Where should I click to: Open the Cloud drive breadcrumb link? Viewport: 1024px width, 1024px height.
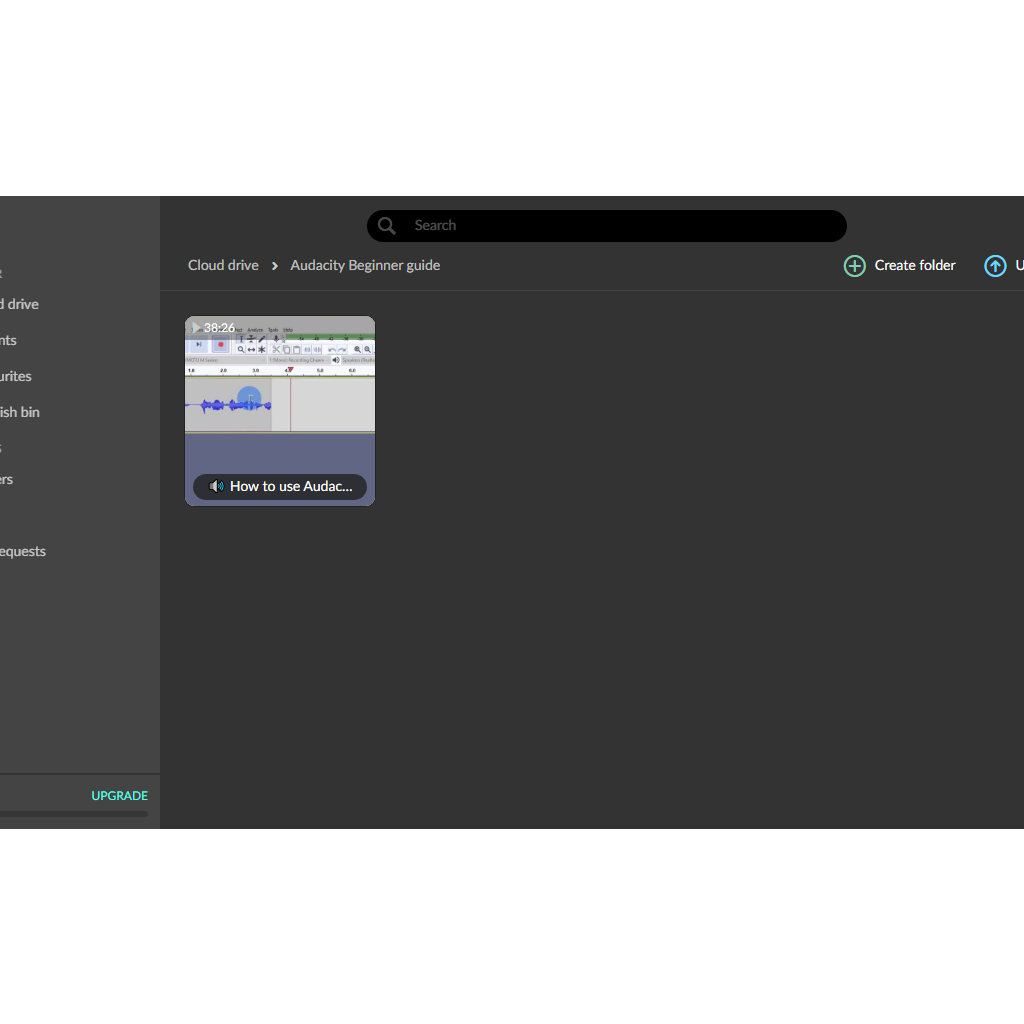tap(223, 265)
